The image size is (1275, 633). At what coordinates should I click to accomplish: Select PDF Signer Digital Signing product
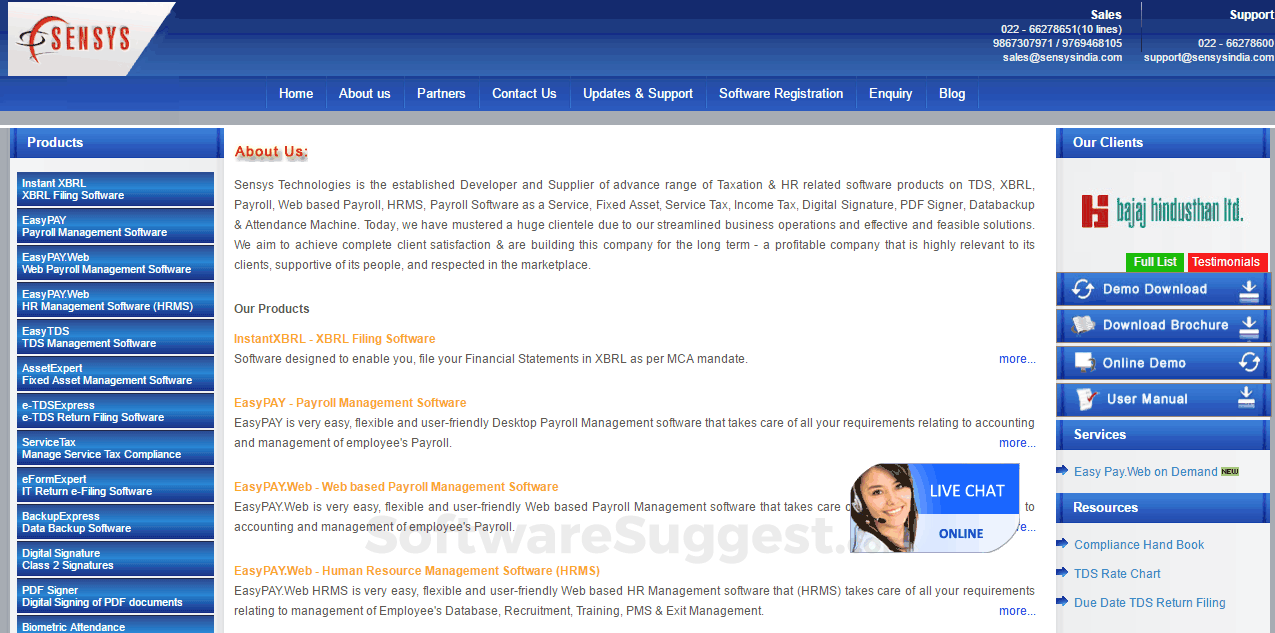pos(115,596)
